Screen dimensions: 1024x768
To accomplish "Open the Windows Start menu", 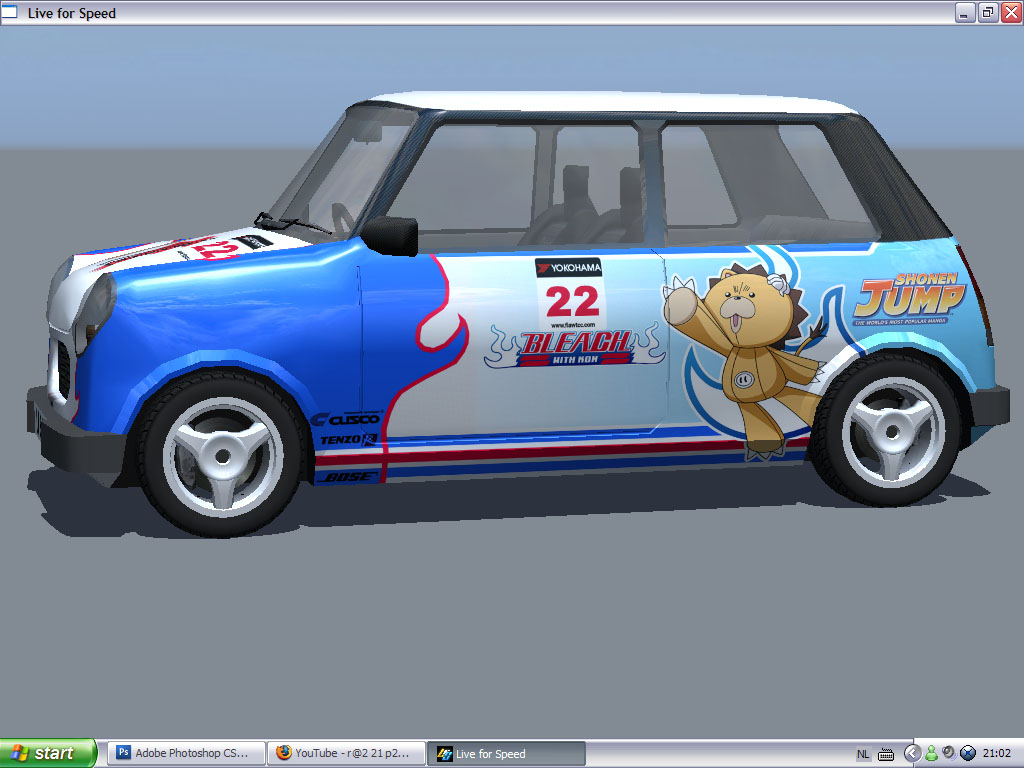I will (48, 753).
